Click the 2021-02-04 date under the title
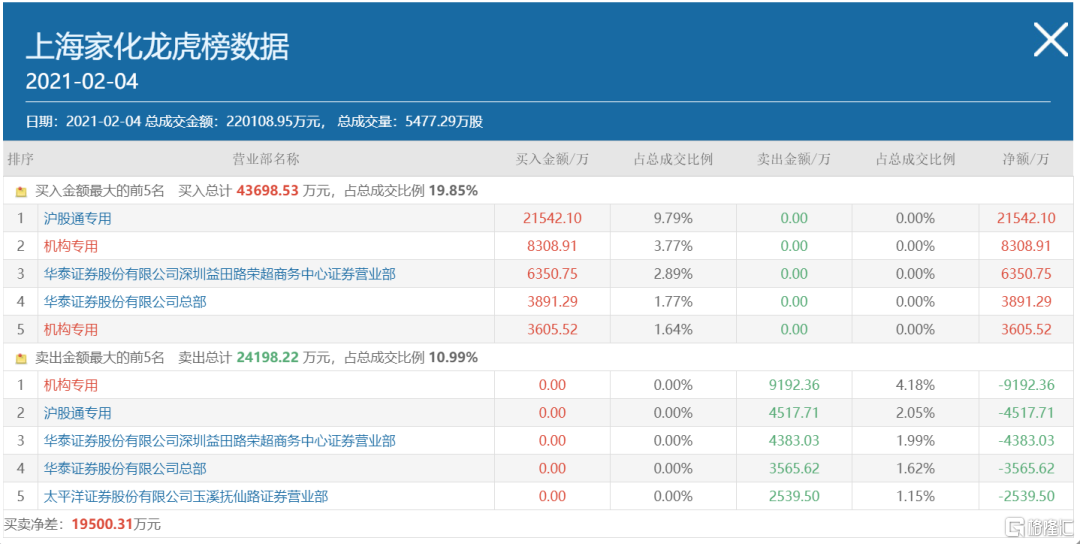This screenshot has height=544, width=1080. pos(82,82)
